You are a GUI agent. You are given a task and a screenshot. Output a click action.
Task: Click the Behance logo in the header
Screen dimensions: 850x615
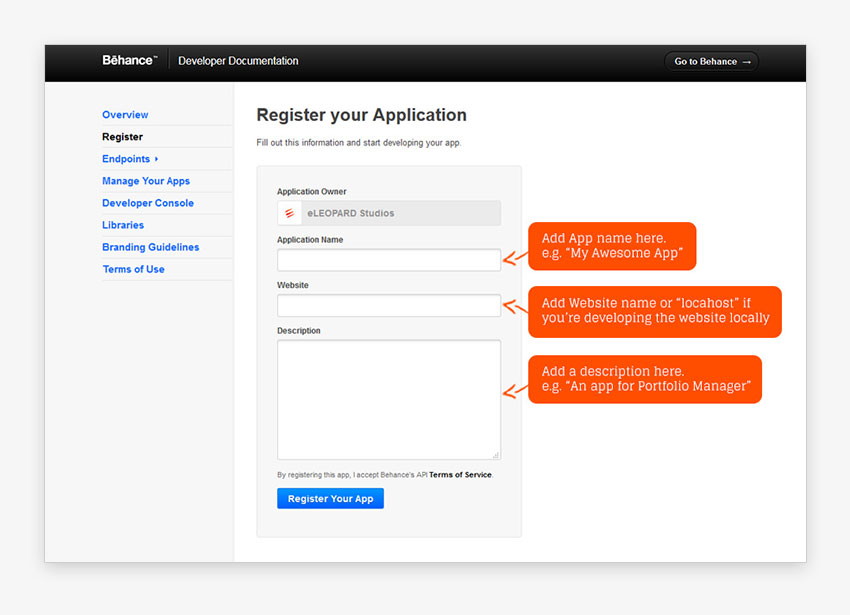tap(129, 61)
